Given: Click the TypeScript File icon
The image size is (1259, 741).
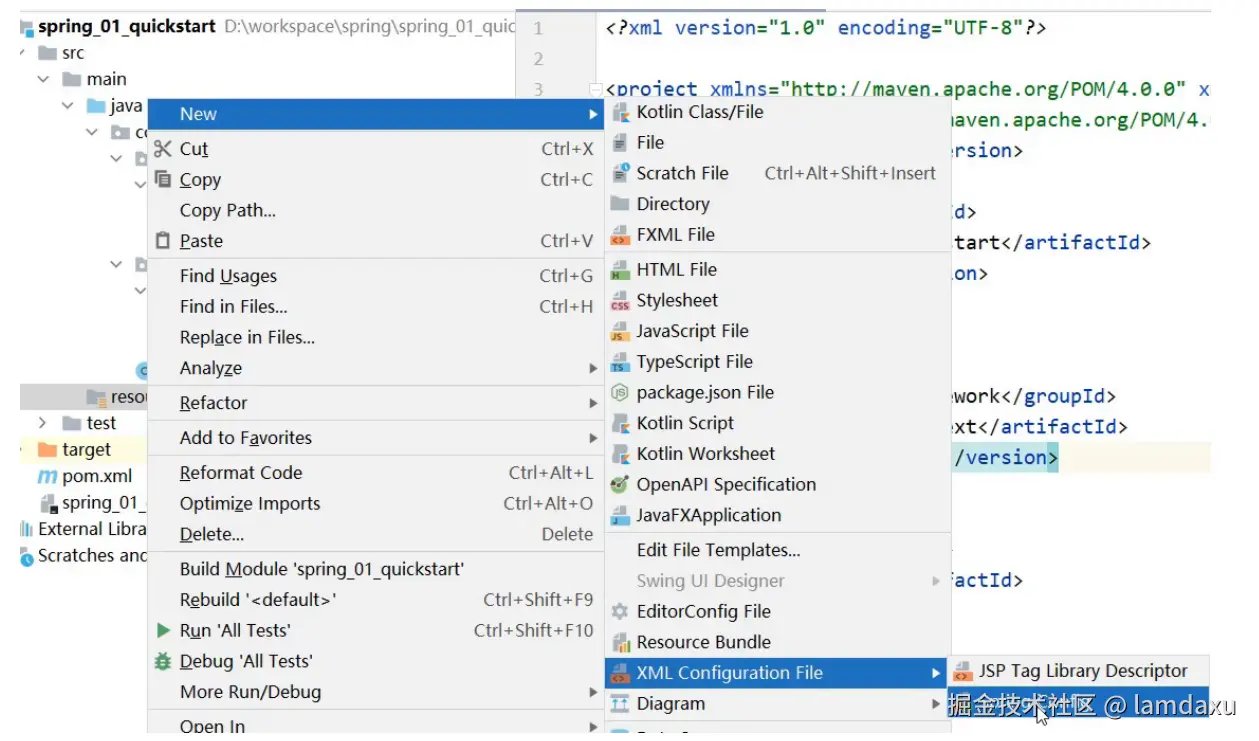Looking at the screenshot, I should (x=620, y=362).
